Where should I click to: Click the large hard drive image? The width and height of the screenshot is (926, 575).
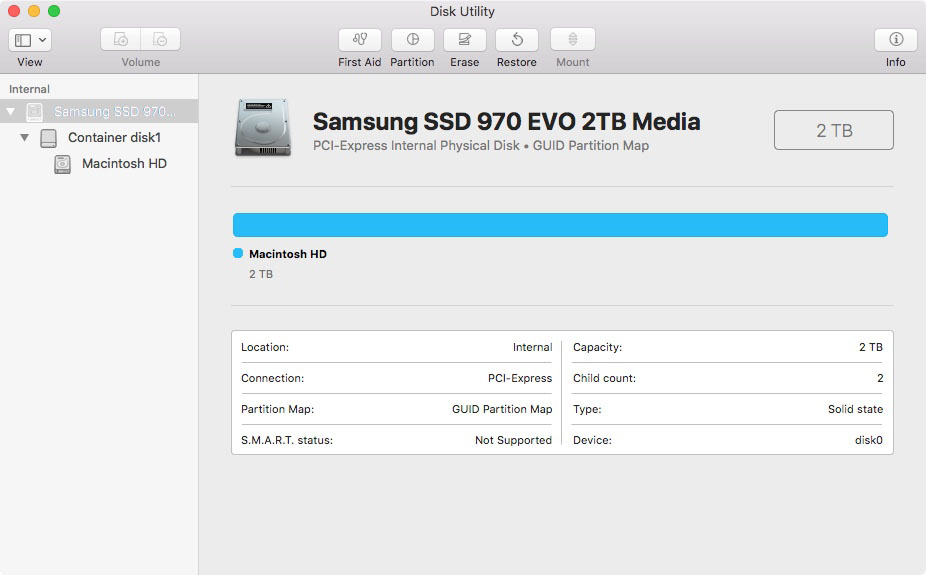click(x=263, y=128)
